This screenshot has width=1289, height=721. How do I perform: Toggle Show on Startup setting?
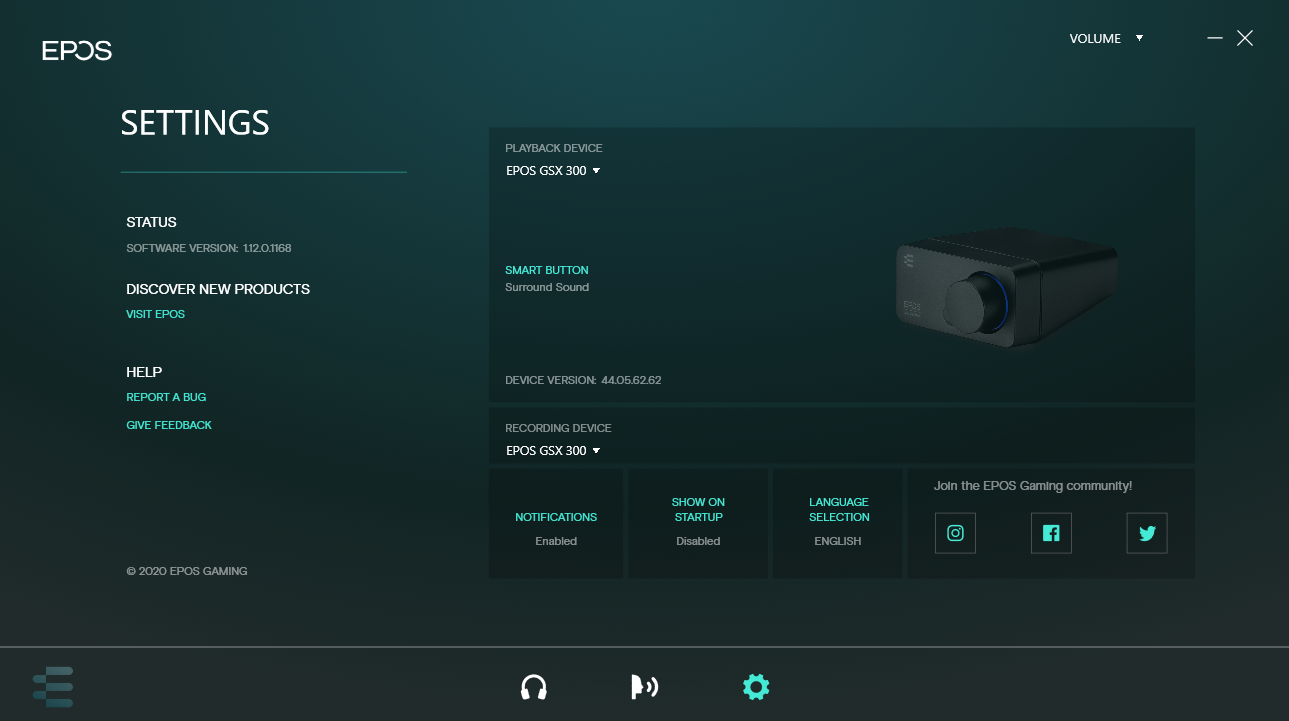[698, 523]
